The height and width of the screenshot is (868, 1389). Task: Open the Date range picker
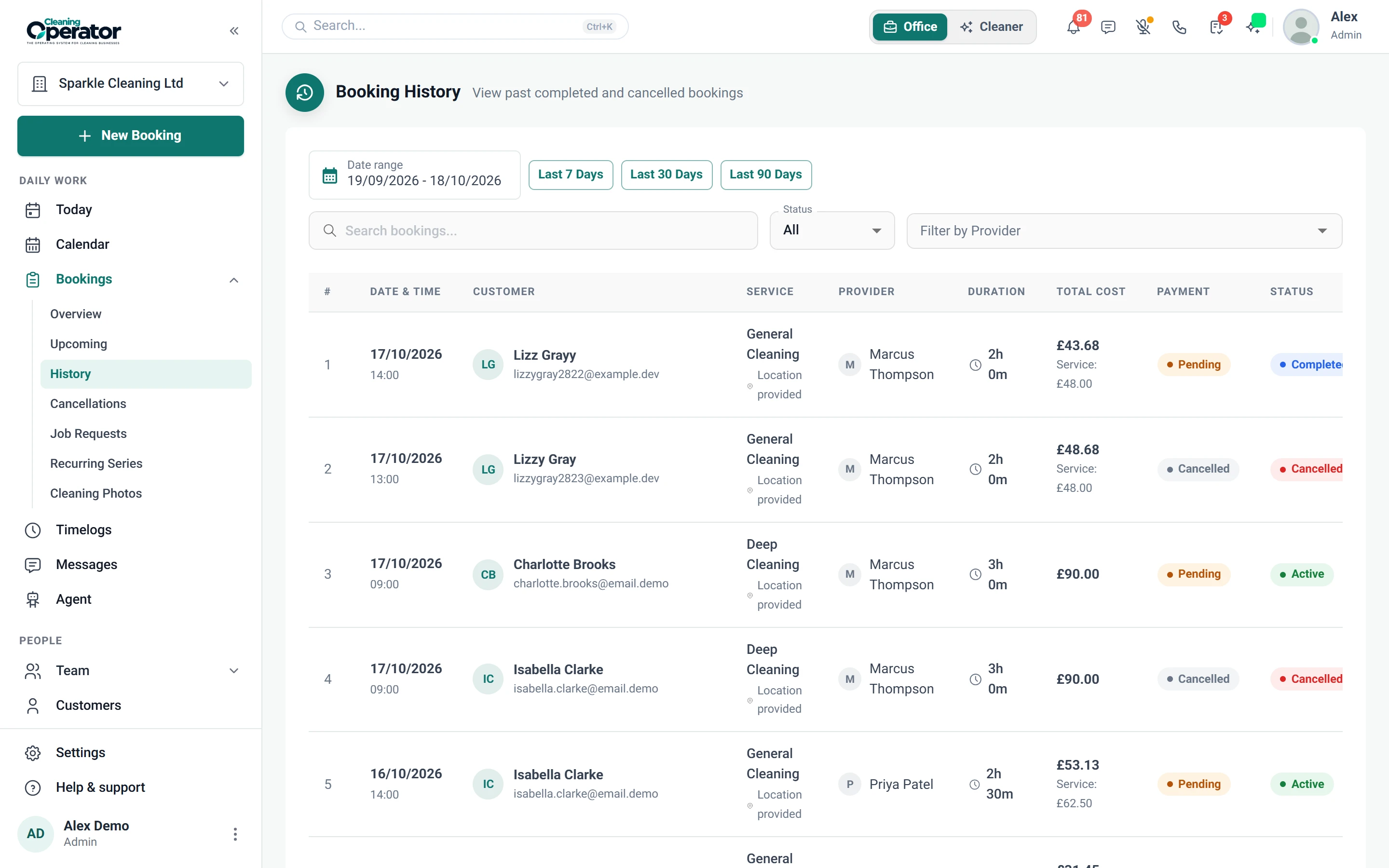click(x=414, y=175)
